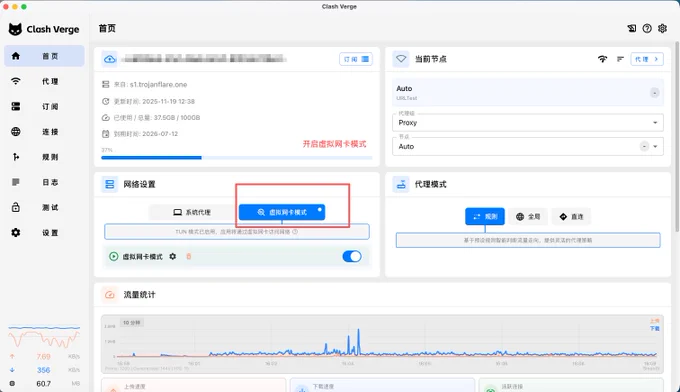Viewport: 680px width, 392px height.
Task: Click the 测试 lock icon in sidebar
Action: (16, 207)
